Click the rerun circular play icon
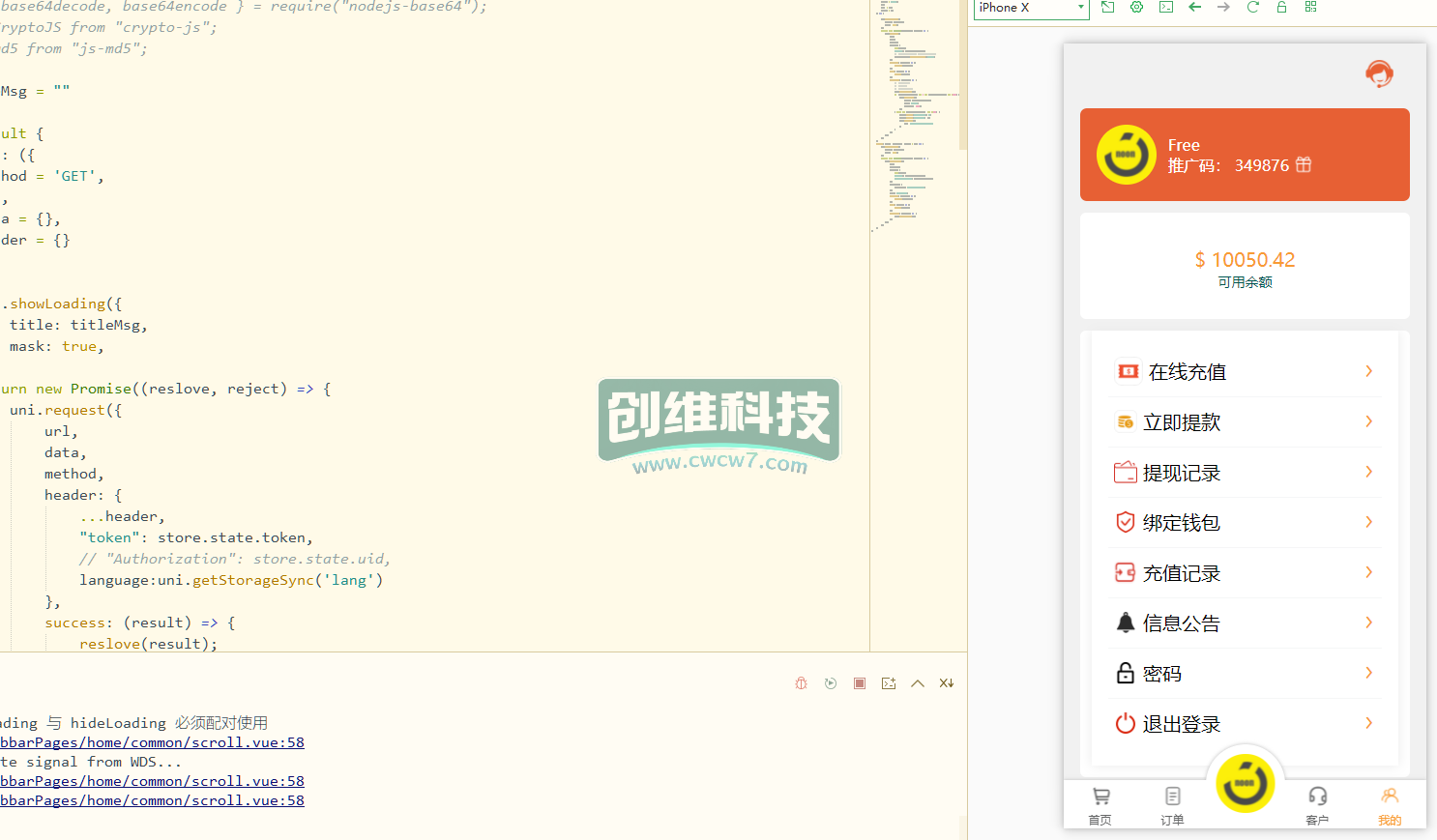 click(x=831, y=683)
